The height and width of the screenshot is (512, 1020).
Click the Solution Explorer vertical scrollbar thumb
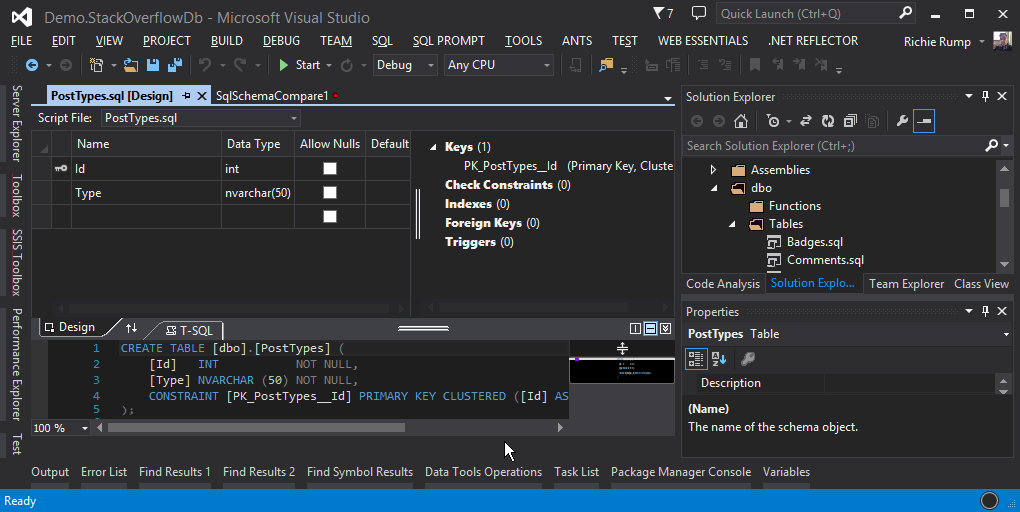point(1004,198)
